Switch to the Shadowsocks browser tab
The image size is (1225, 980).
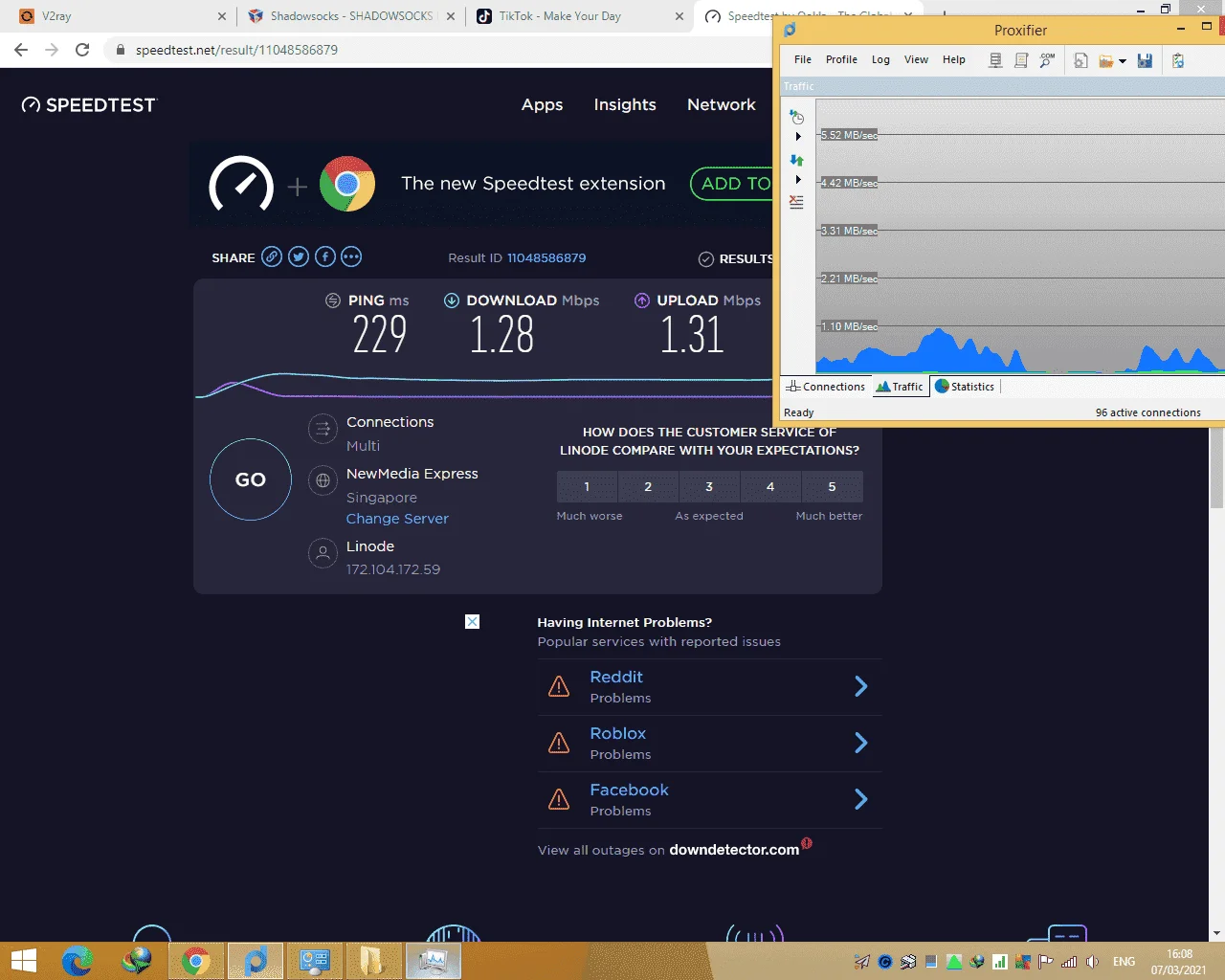click(x=351, y=16)
